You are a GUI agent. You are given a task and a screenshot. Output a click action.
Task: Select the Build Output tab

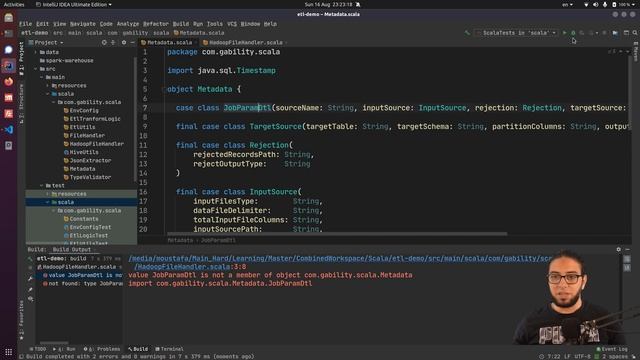click(72, 249)
